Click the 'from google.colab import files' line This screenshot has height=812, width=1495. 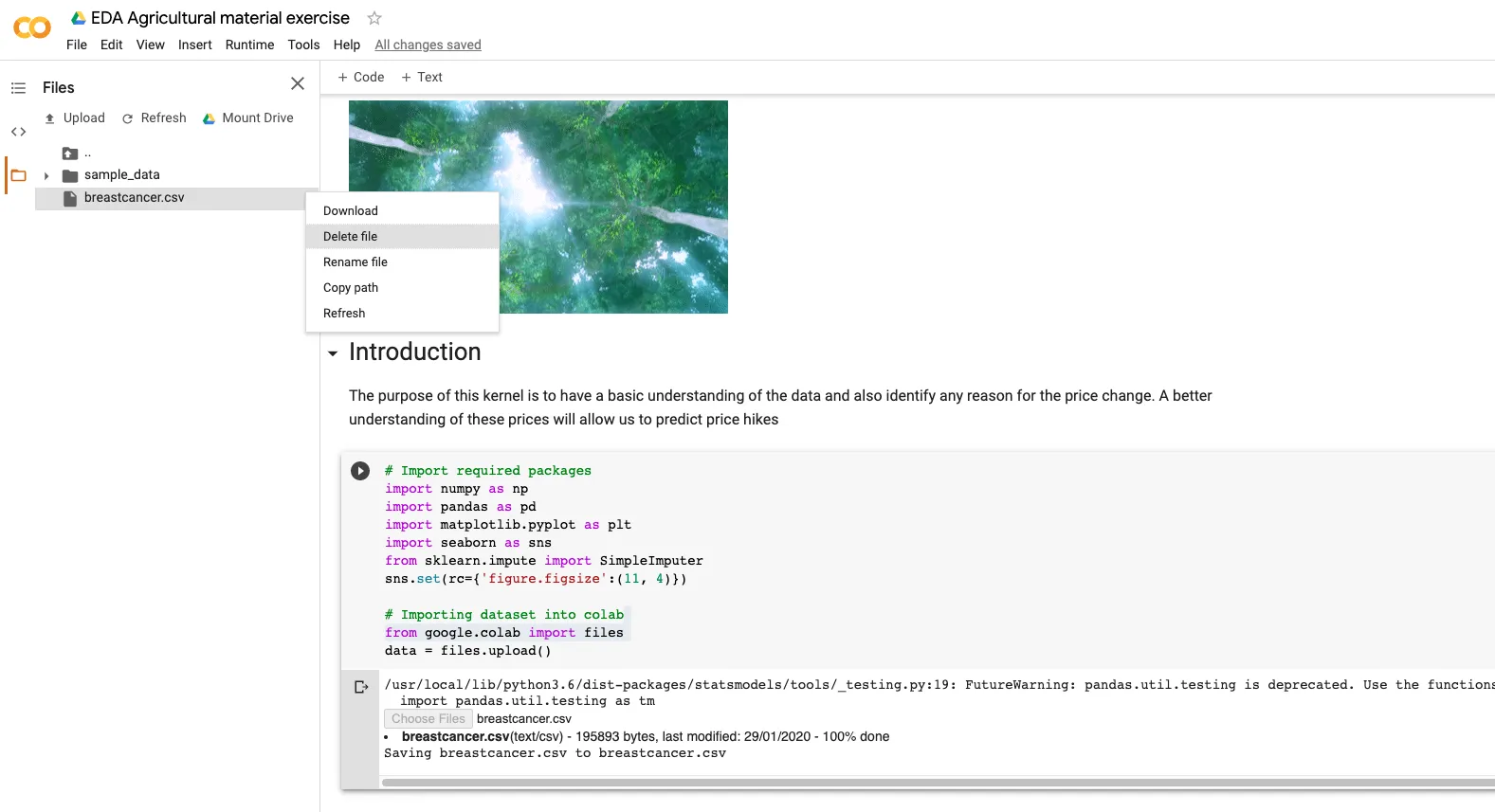[x=504, y=633]
